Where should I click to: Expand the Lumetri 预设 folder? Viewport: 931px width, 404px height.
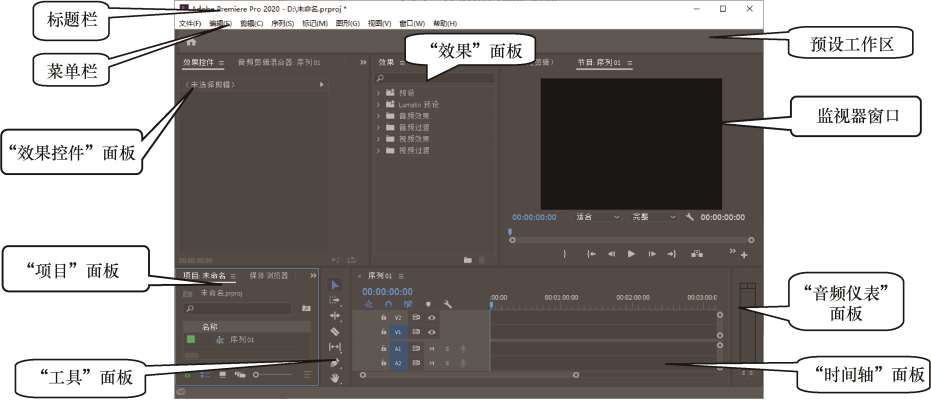pyautogui.click(x=379, y=104)
